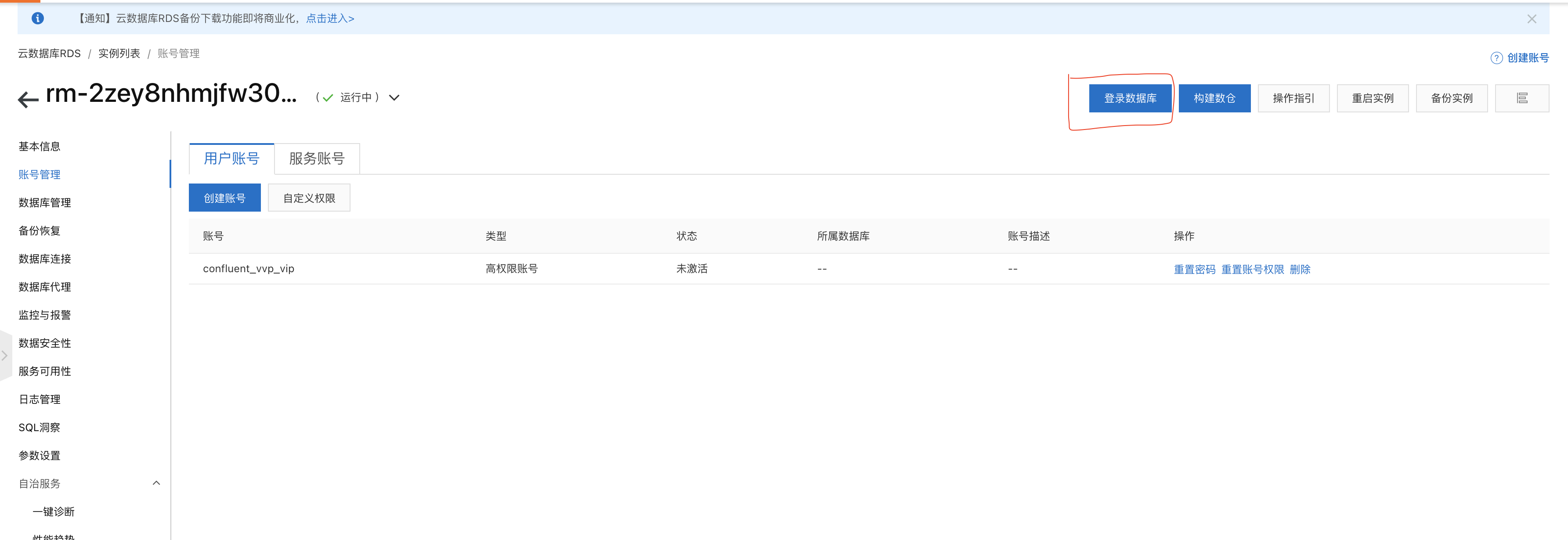Open the 点击进入> link in notice
Screen dimensions: 1568x540
(330, 18)
